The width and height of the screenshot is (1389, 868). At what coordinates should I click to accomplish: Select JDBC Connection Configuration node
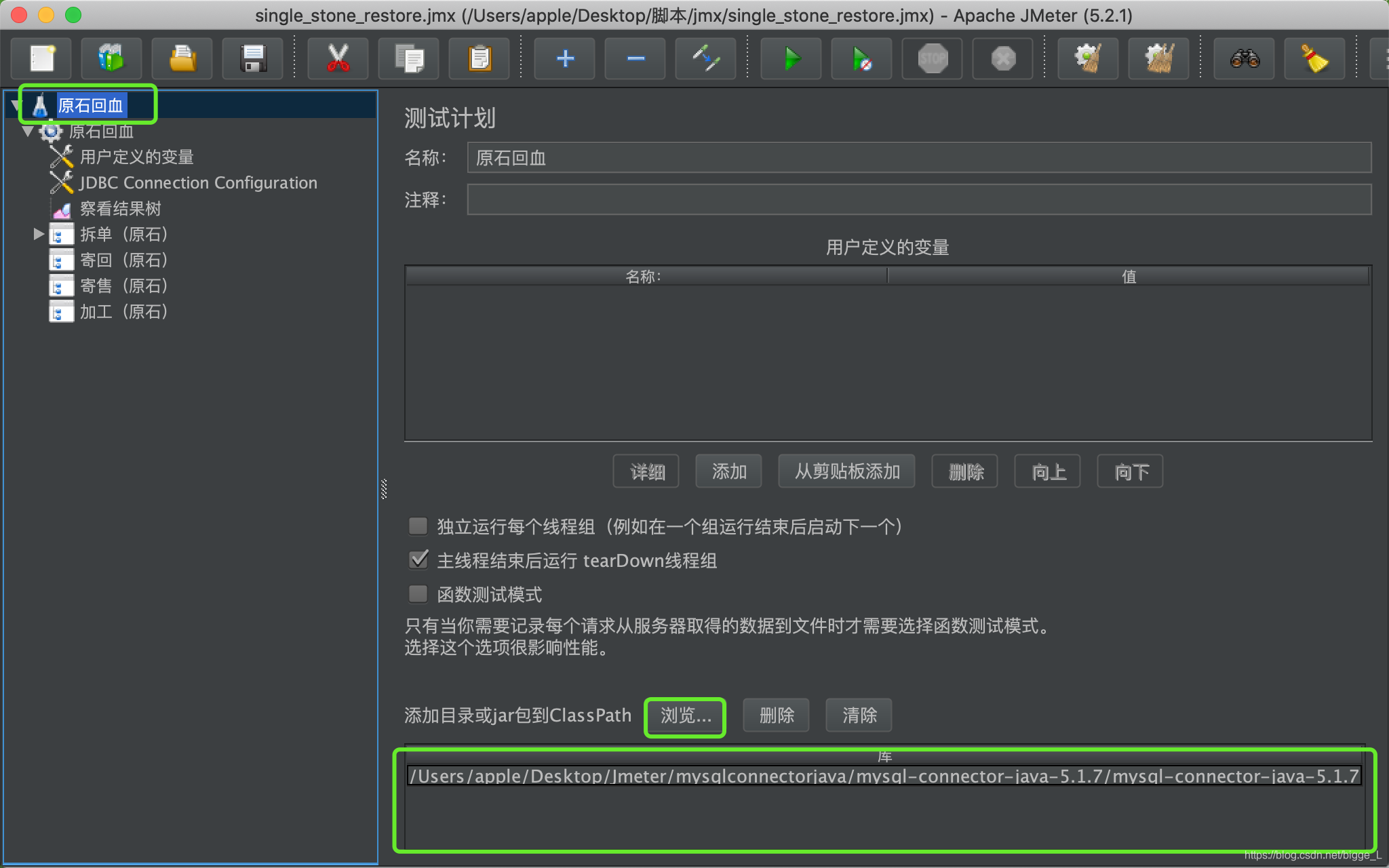coord(198,182)
